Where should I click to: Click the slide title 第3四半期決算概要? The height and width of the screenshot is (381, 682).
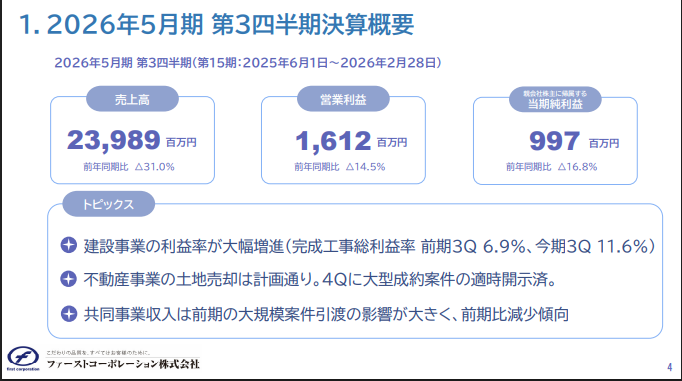coord(312,24)
